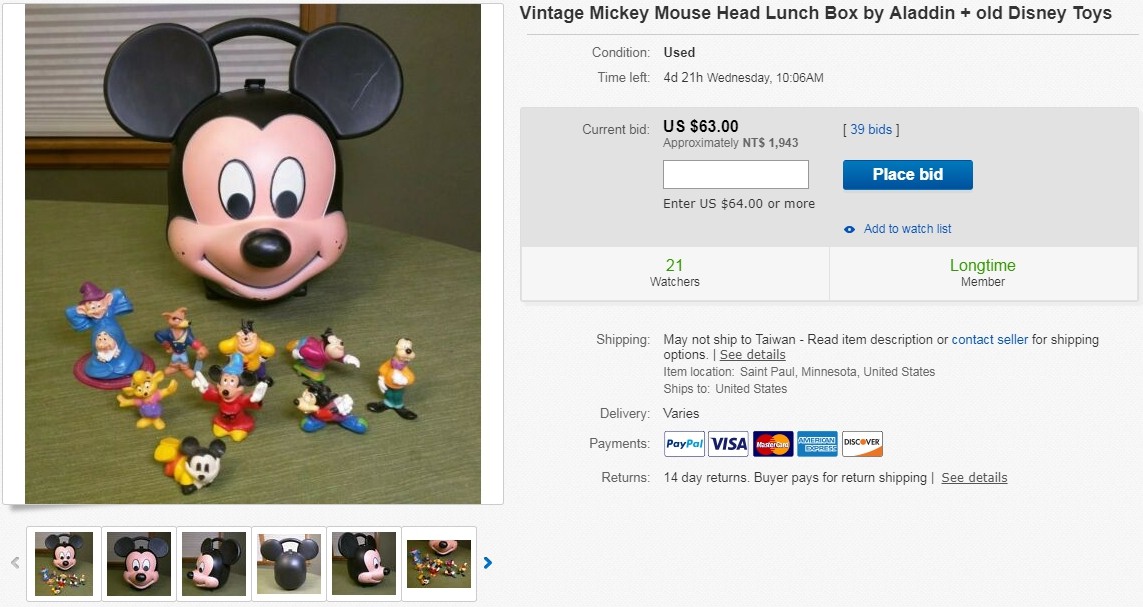
Task: Click the PayPal payment icon
Action: pyautogui.click(x=684, y=444)
